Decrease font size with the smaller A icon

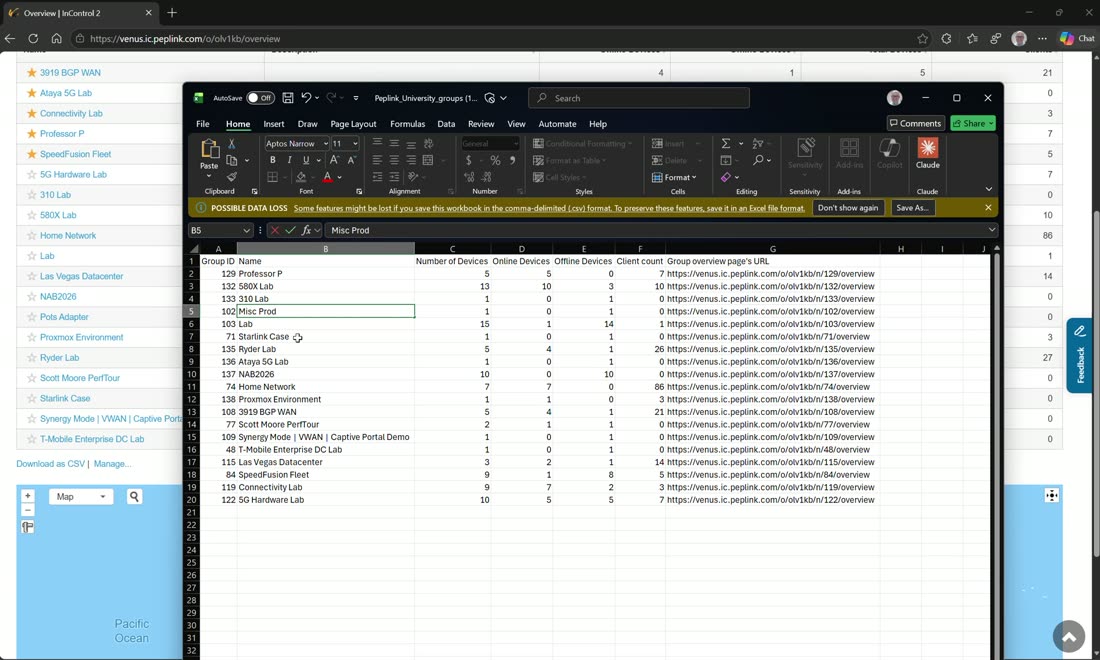pos(351,160)
